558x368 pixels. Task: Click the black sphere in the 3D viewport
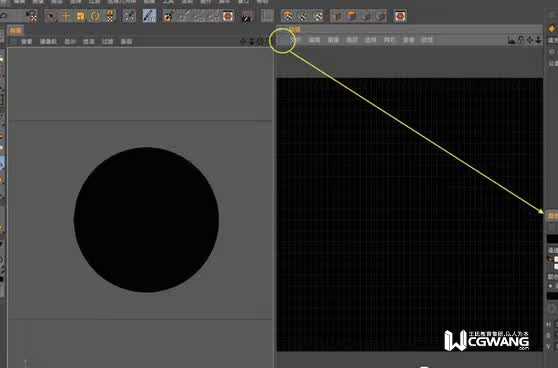(146, 220)
